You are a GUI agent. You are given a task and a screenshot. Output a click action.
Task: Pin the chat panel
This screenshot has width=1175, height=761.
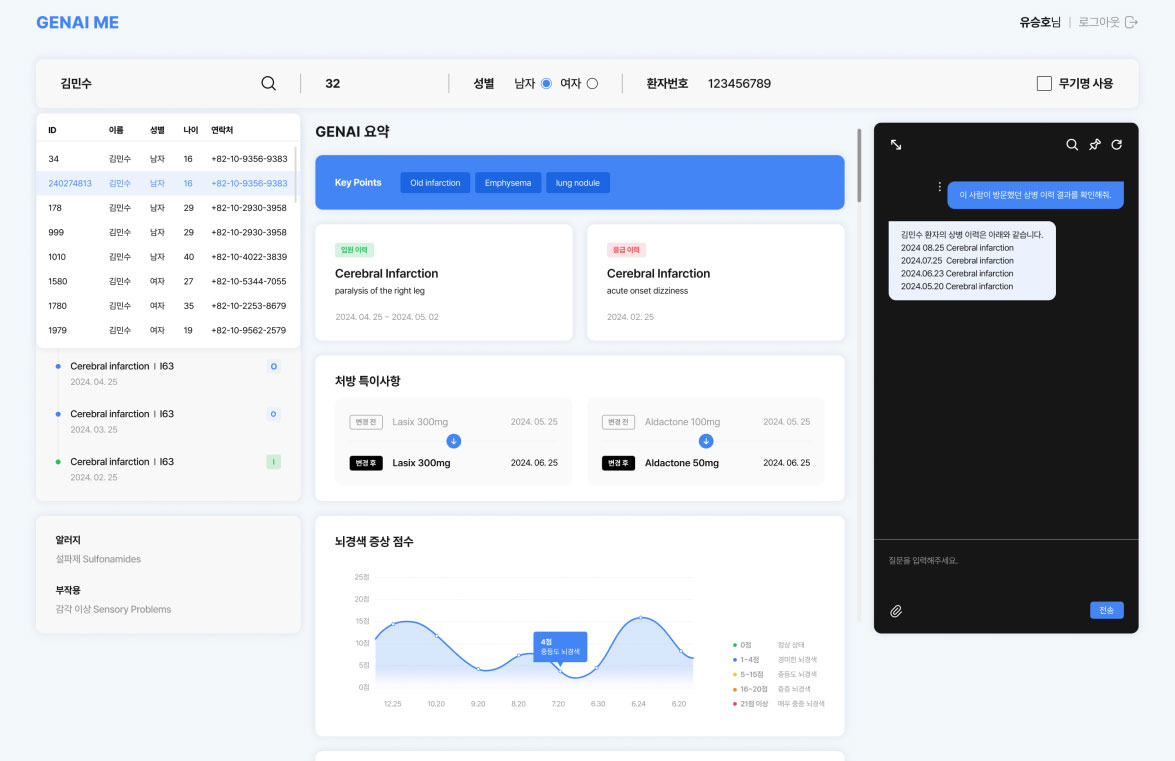(x=1094, y=145)
